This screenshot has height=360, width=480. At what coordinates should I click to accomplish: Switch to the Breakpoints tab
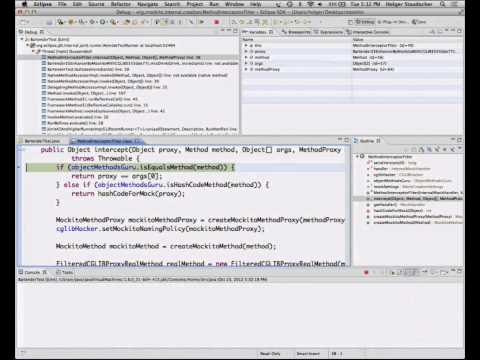pos(296,32)
